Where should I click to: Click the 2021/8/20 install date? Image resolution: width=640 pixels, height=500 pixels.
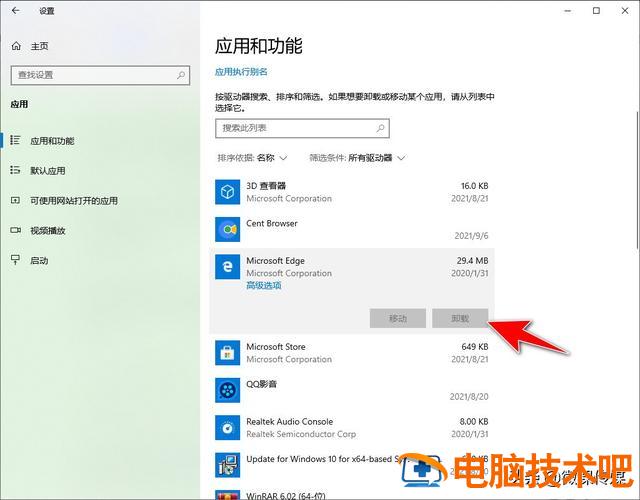tap(469, 396)
